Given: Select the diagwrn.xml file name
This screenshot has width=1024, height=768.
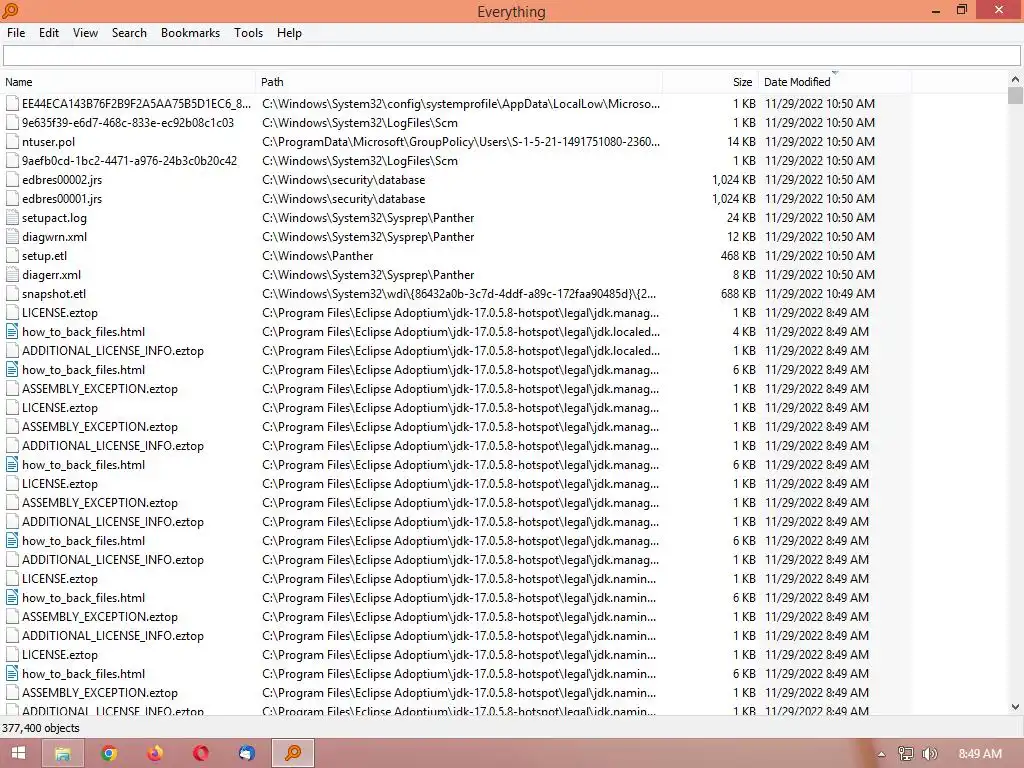Looking at the screenshot, I should (x=54, y=236).
